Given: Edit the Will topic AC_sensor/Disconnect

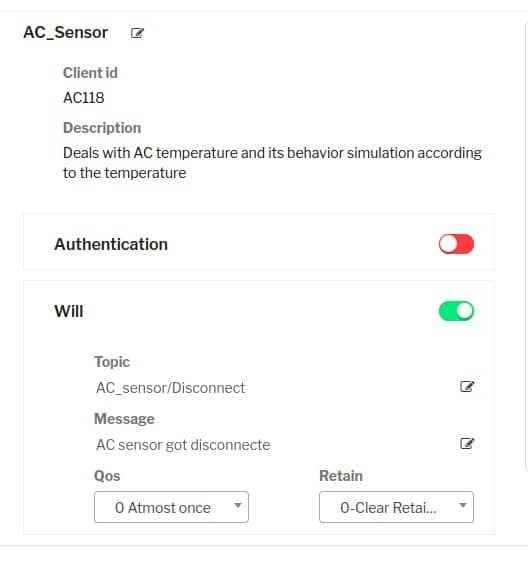Looking at the screenshot, I should coord(467,386).
